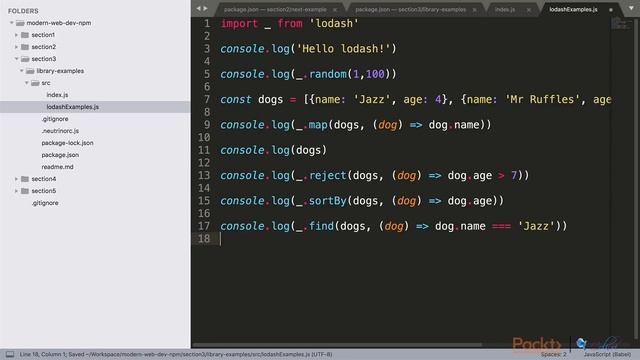The width and height of the screenshot is (640, 360).
Task: Open .gitignore under library-examples
Action: [x=55, y=119]
